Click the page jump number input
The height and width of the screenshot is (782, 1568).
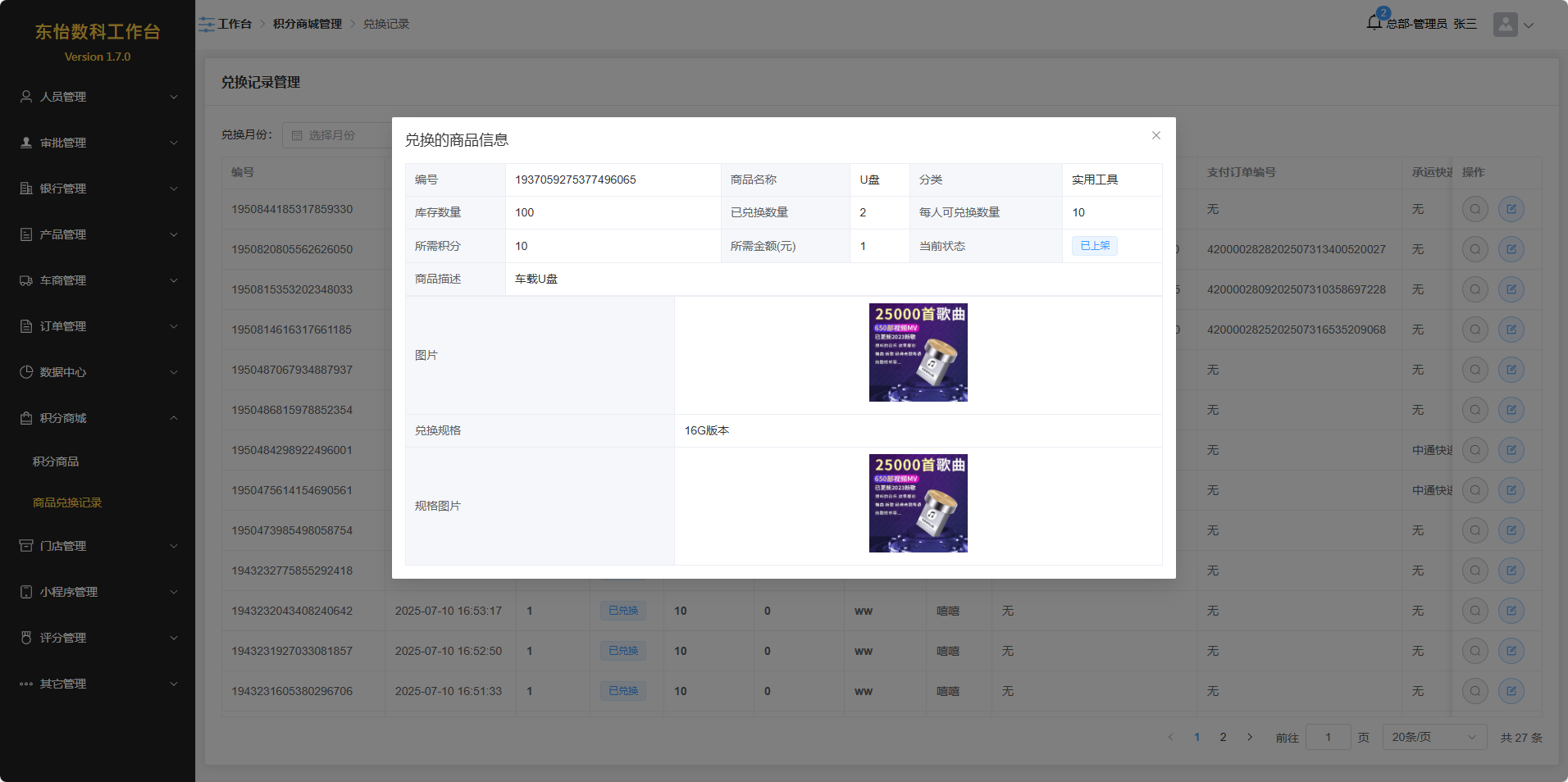[x=1328, y=737]
